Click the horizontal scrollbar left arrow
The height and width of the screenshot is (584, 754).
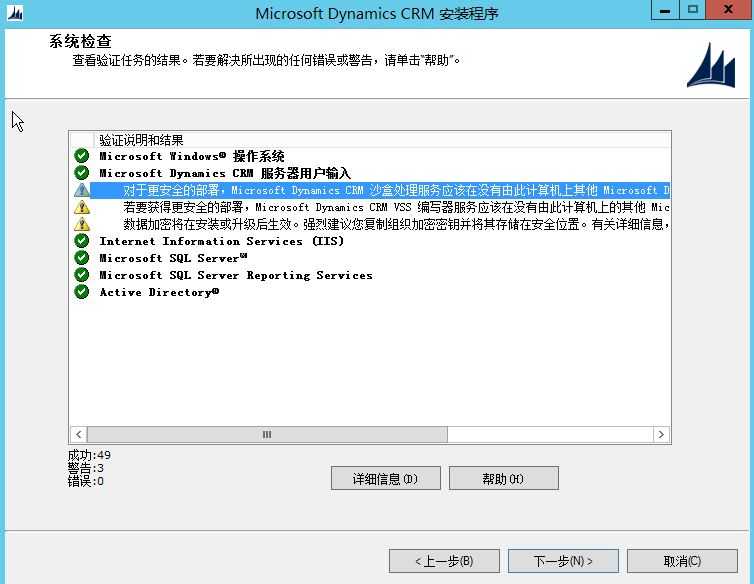pos(79,434)
